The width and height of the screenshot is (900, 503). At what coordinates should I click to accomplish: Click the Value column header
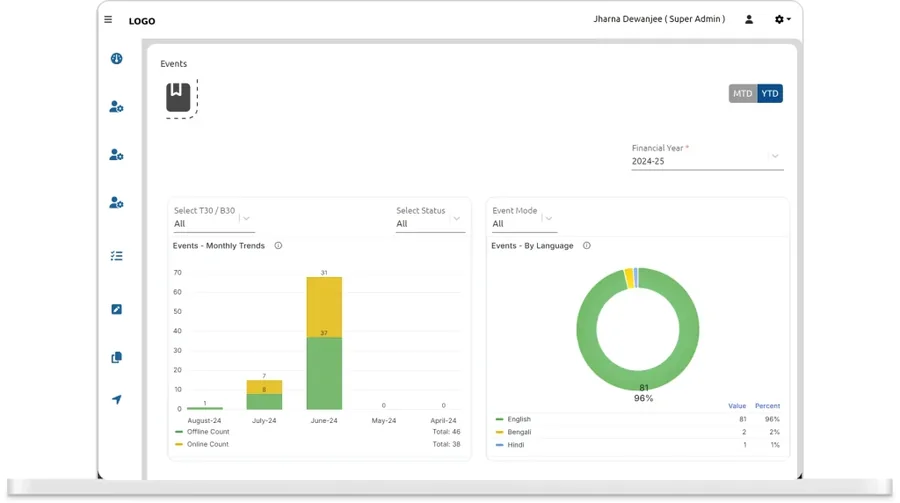pyautogui.click(x=737, y=406)
